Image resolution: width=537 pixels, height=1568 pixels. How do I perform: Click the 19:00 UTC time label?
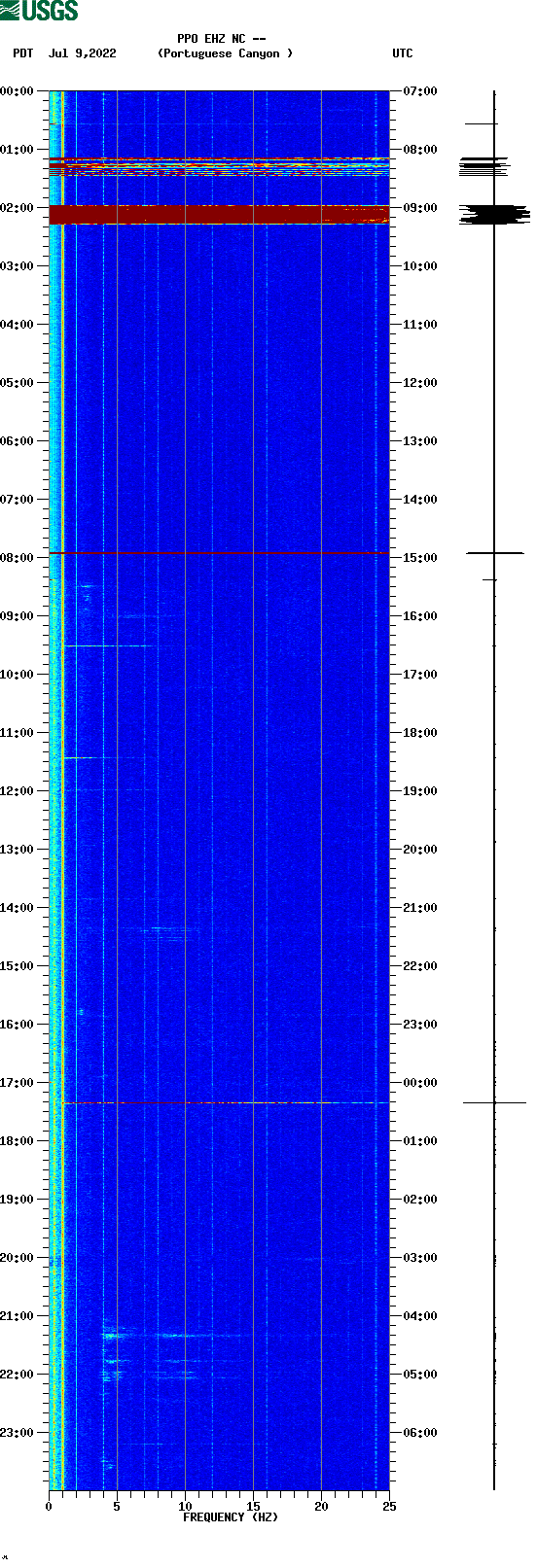[x=420, y=791]
